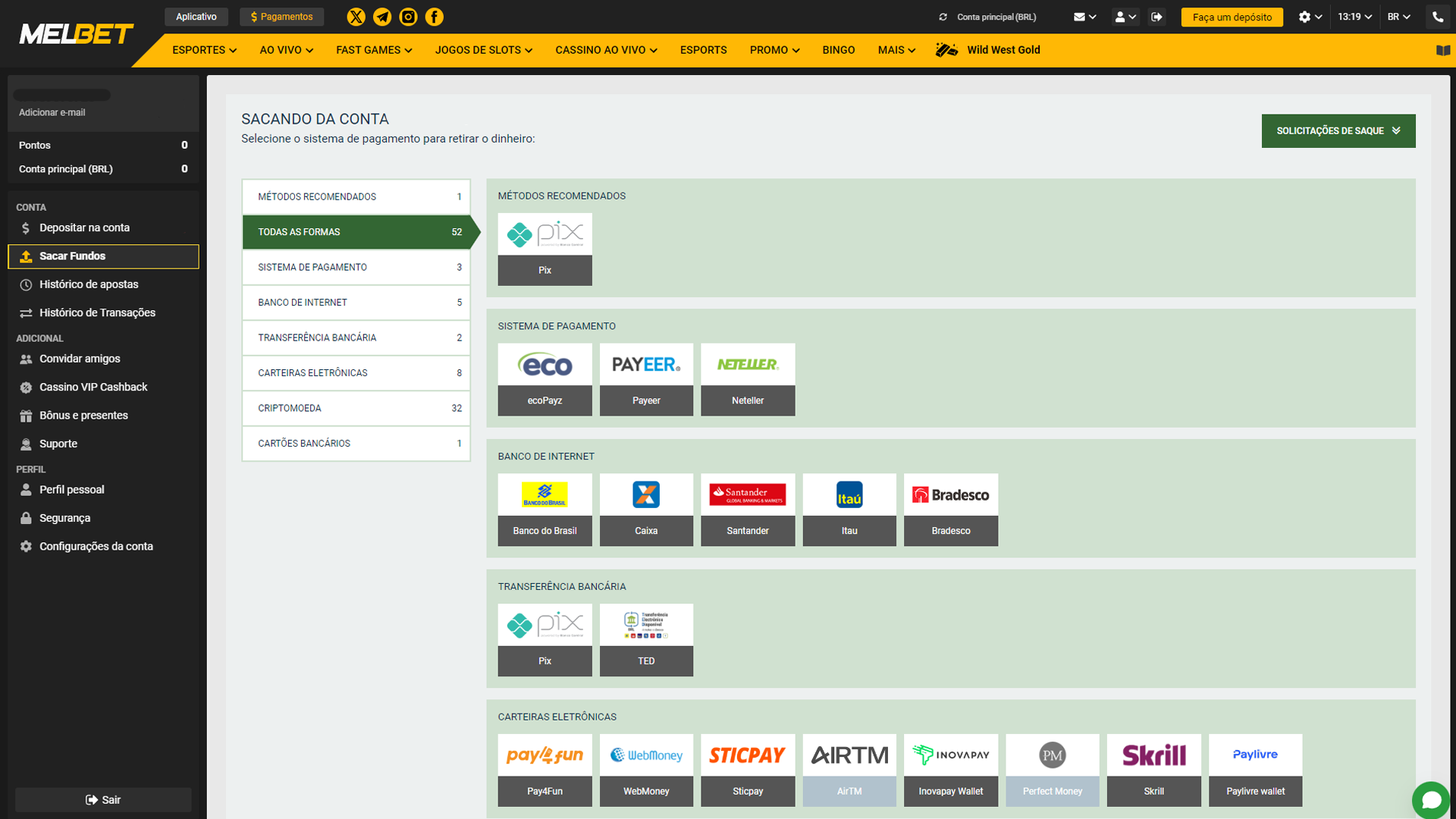Choose Santander bank option
The width and height of the screenshot is (1456, 819).
pyautogui.click(x=748, y=510)
